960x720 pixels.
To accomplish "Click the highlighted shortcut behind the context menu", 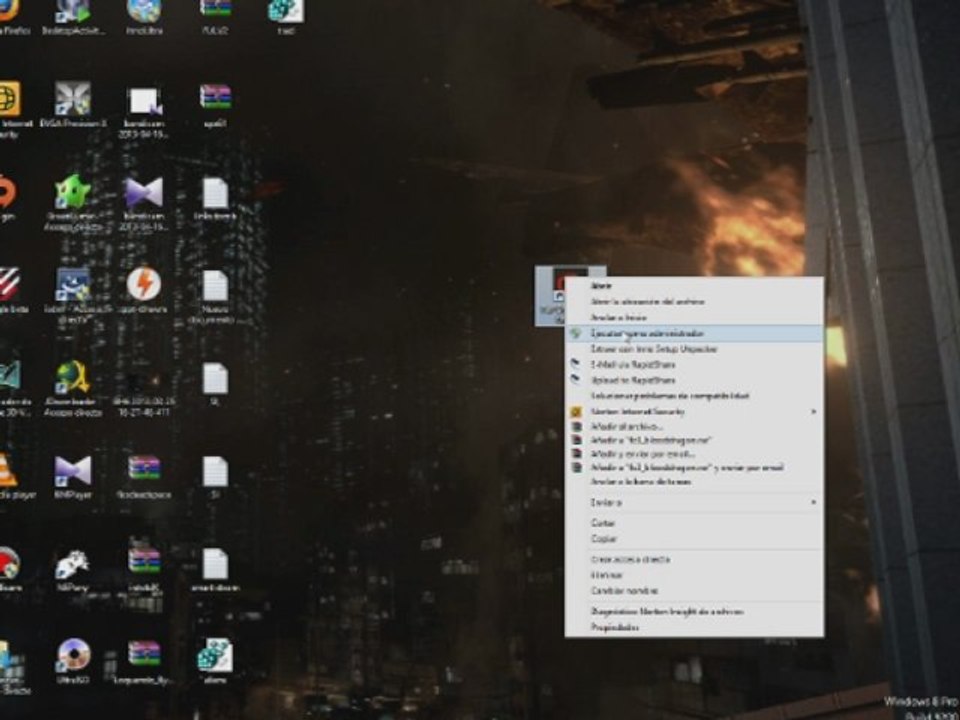I will [x=549, y=296].
